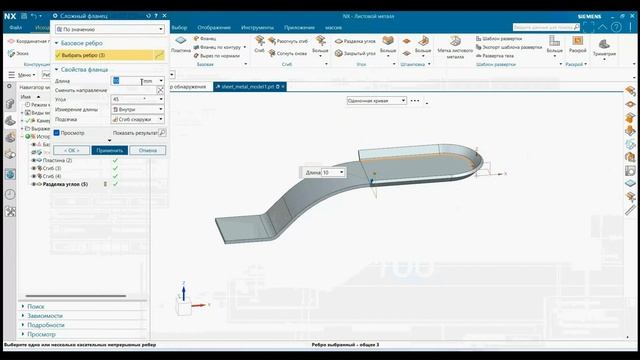Choose Разогнуть сгиб tool

(x=288, y=41)
